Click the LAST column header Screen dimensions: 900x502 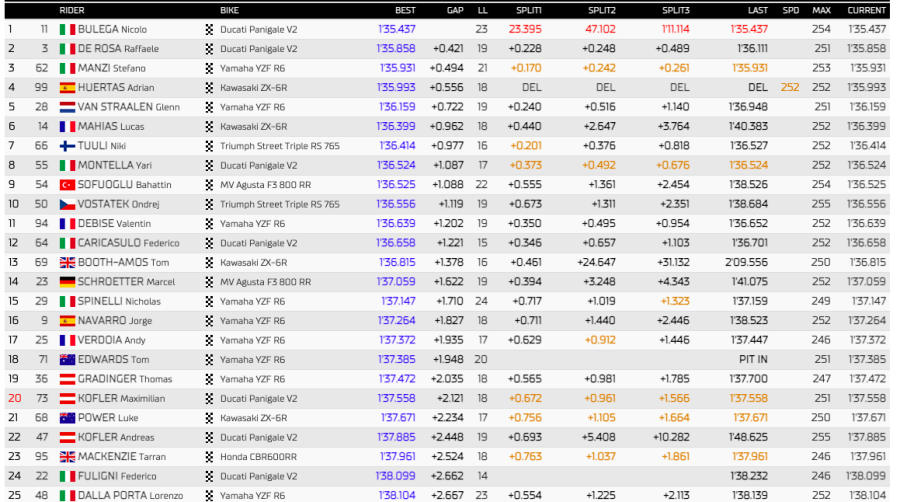[758, 10]
